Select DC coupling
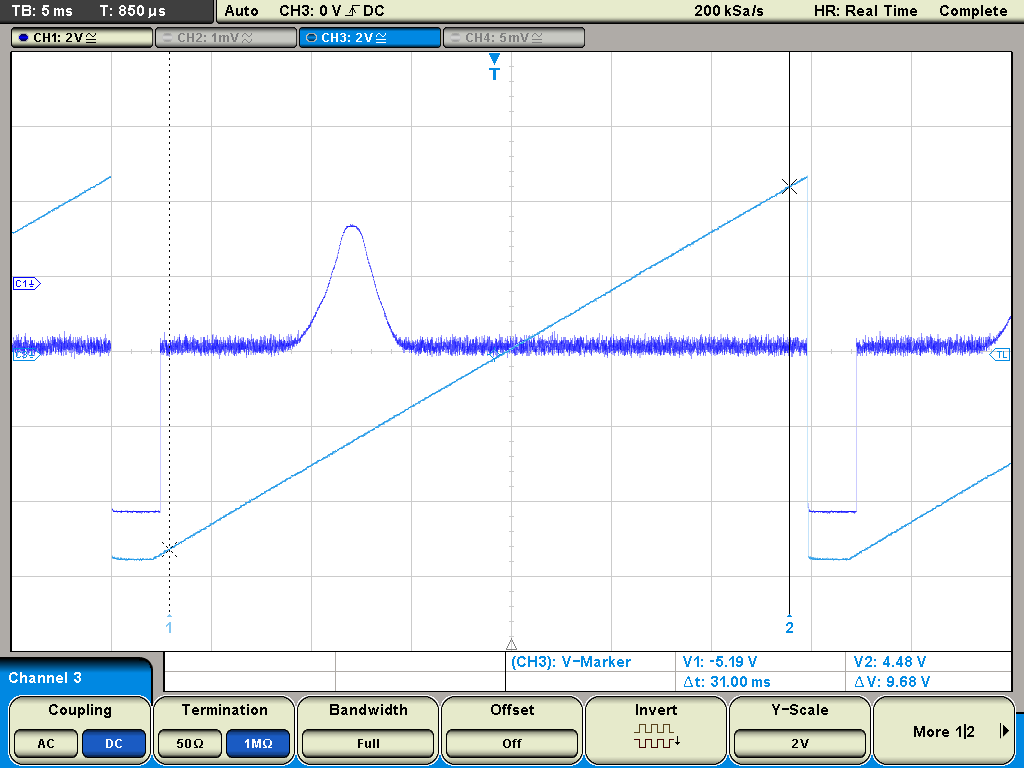Viewport: 1024px width, 768px height. pos(114,744)
